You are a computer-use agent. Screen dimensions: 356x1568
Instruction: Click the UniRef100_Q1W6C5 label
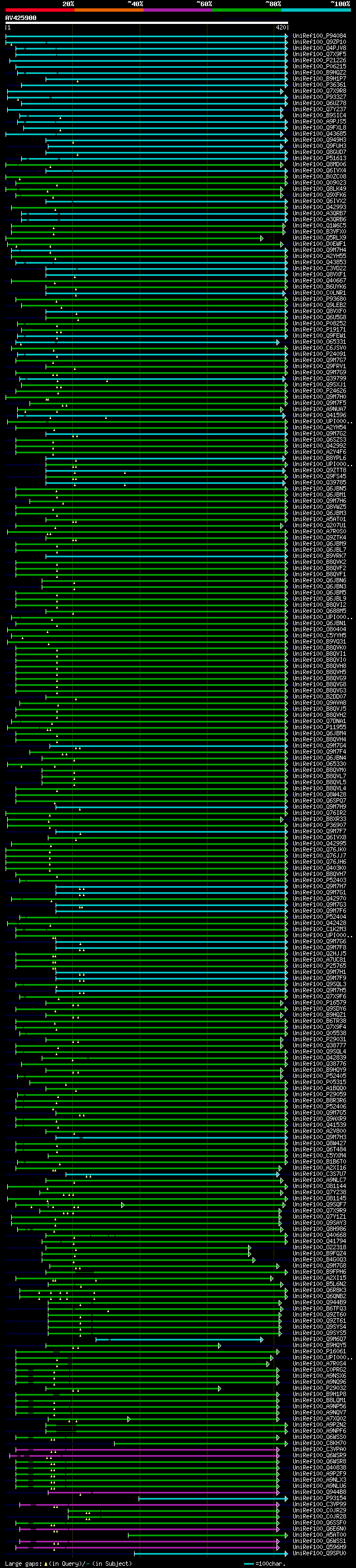(x=319, y=225)
